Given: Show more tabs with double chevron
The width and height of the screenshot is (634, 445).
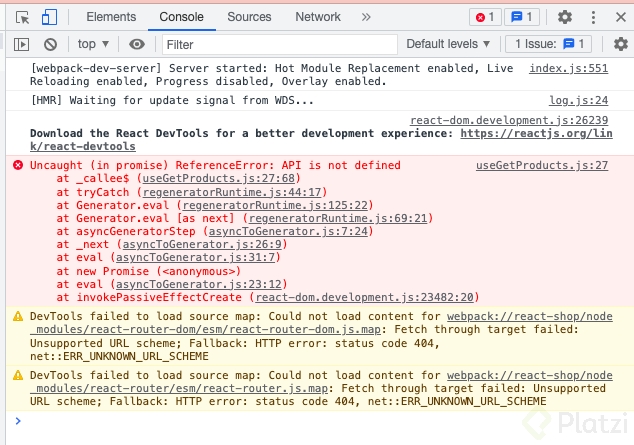Looking at the screenshot, I should click(x=366, y=17).
